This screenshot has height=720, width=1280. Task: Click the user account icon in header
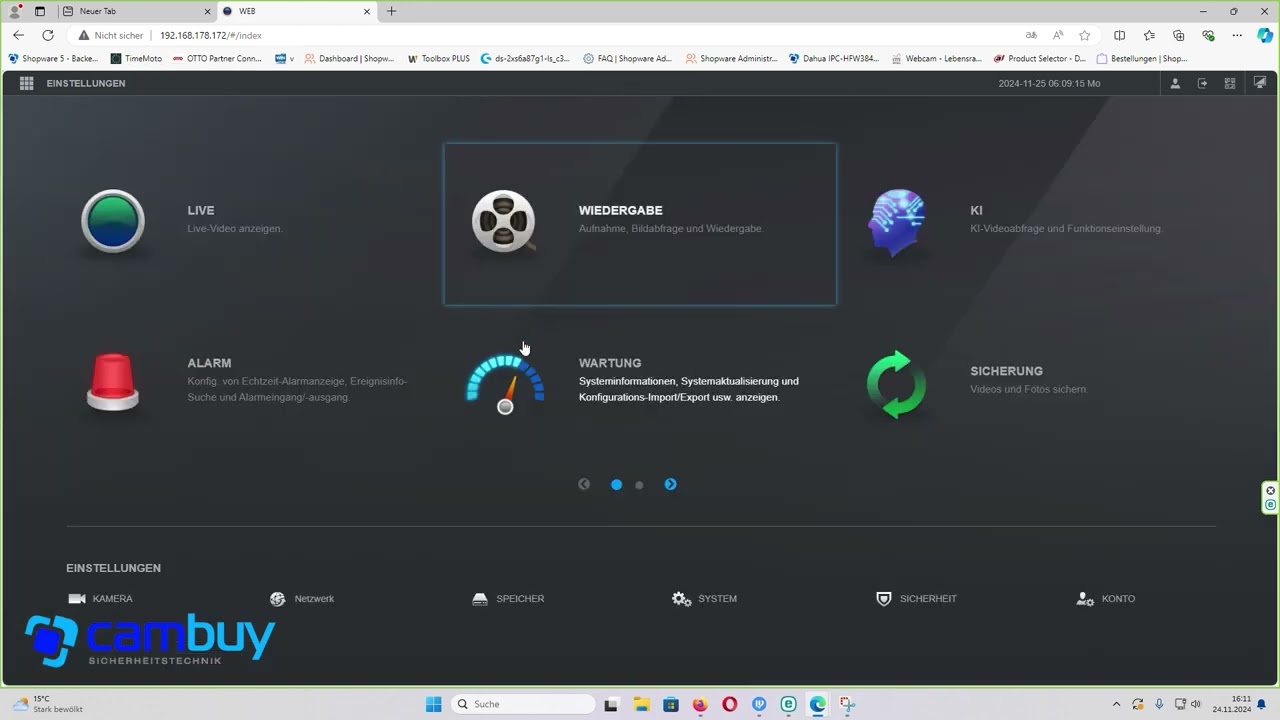coord(1176,83)
